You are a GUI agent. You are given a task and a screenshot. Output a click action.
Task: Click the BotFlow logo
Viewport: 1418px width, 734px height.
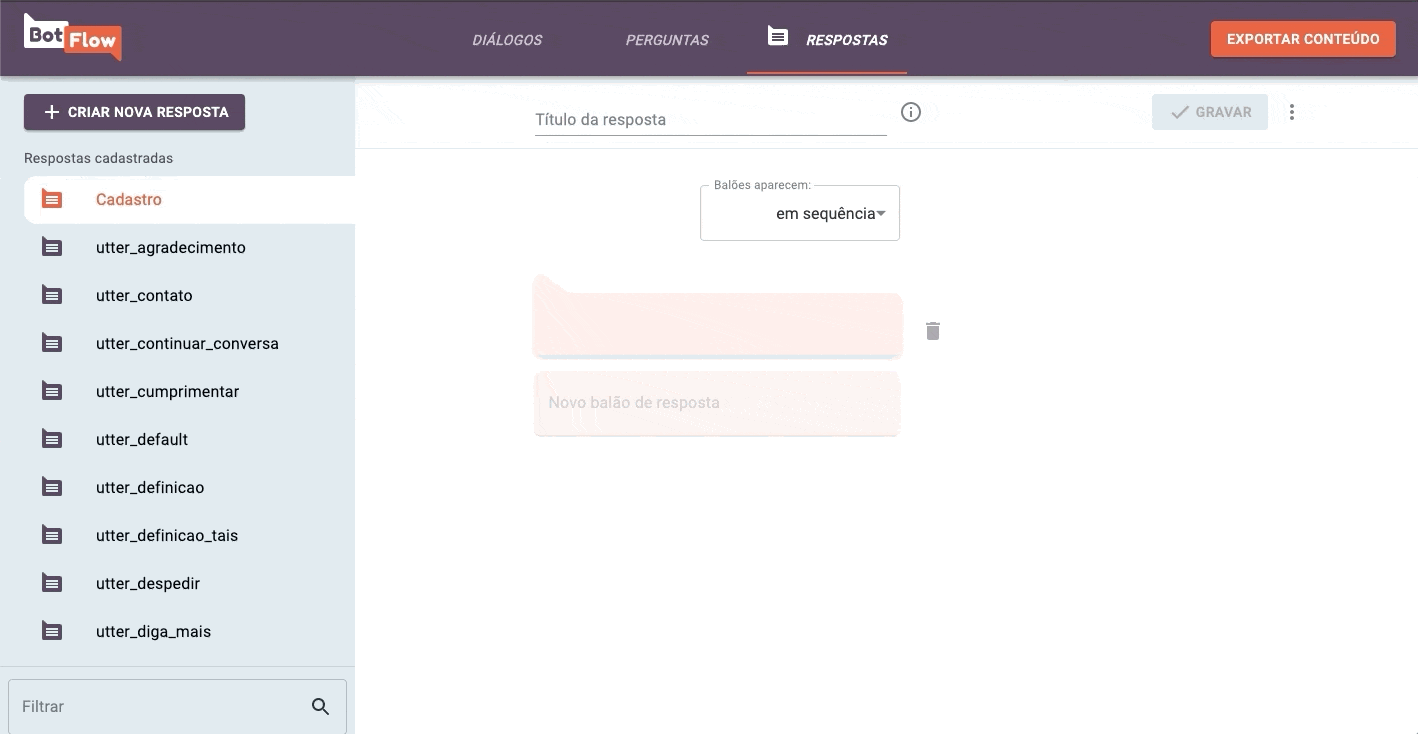(72, 38)
